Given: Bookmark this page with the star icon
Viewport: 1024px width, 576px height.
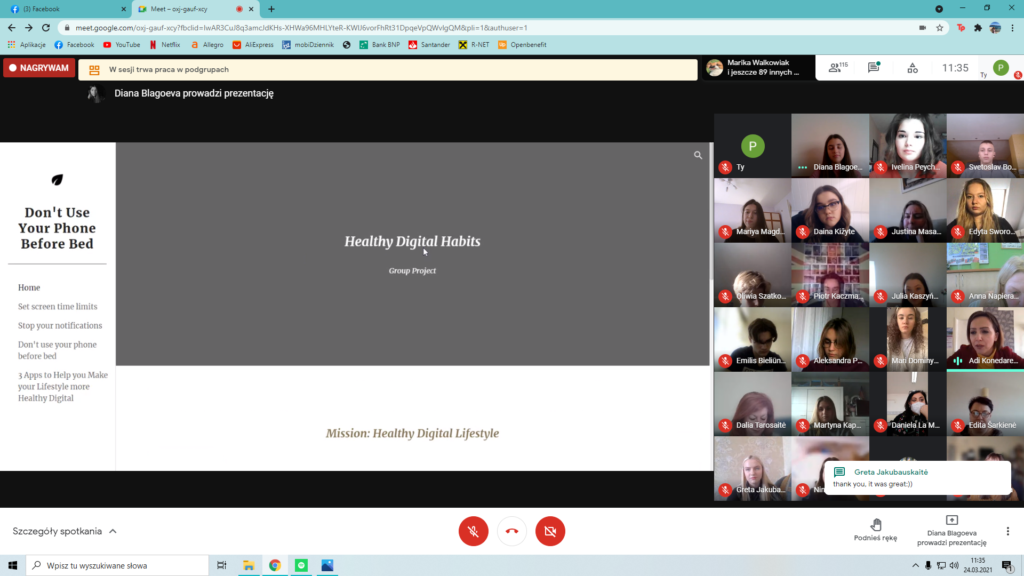Looking at the screenshot, I should [940, 28].
